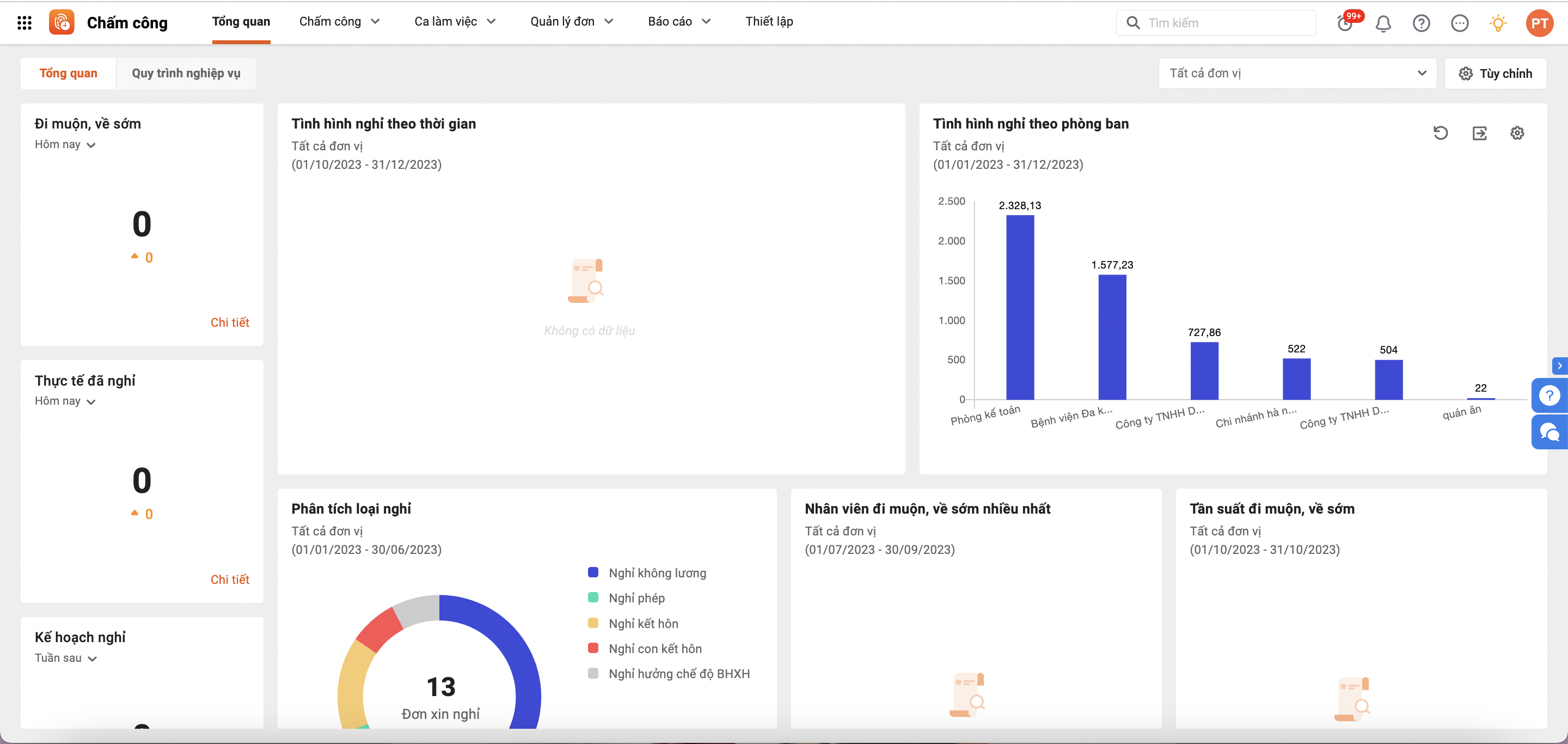Open Chi tiết link in Đi muộn, về sớm card
1568x744 pixels.
pyautogui.click(x=229, y=322)
